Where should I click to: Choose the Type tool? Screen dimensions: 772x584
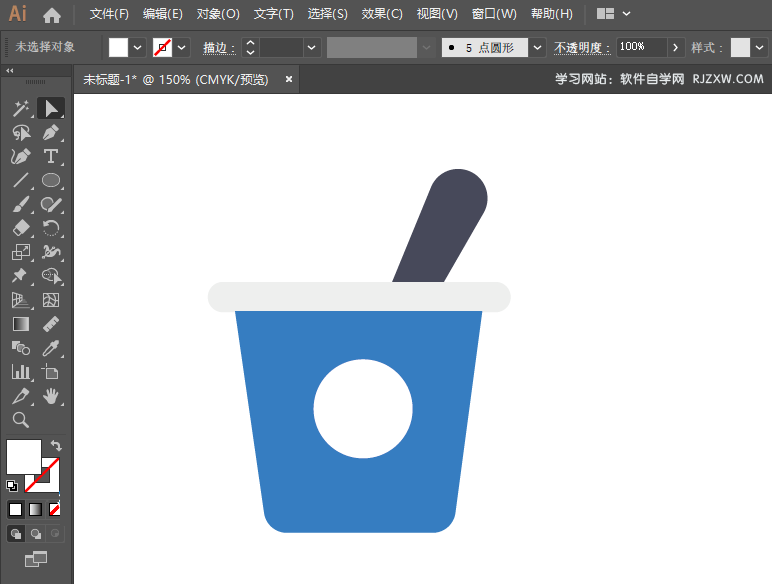pyautogui.click(x=51, y=156)
